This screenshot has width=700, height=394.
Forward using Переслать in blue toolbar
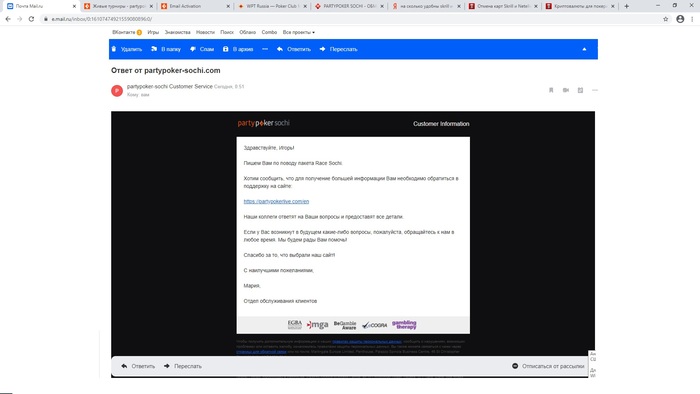coord(338,49)
